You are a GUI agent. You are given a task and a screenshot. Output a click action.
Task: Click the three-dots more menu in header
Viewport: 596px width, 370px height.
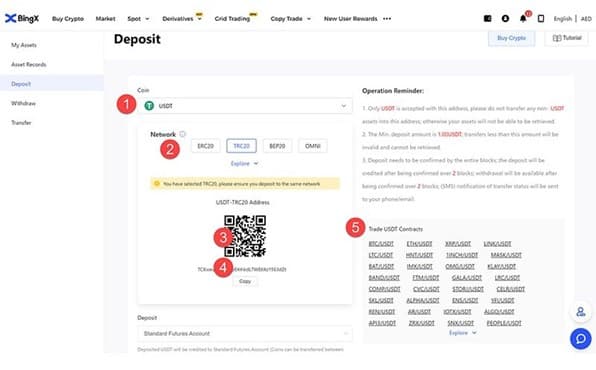point(387,19)
